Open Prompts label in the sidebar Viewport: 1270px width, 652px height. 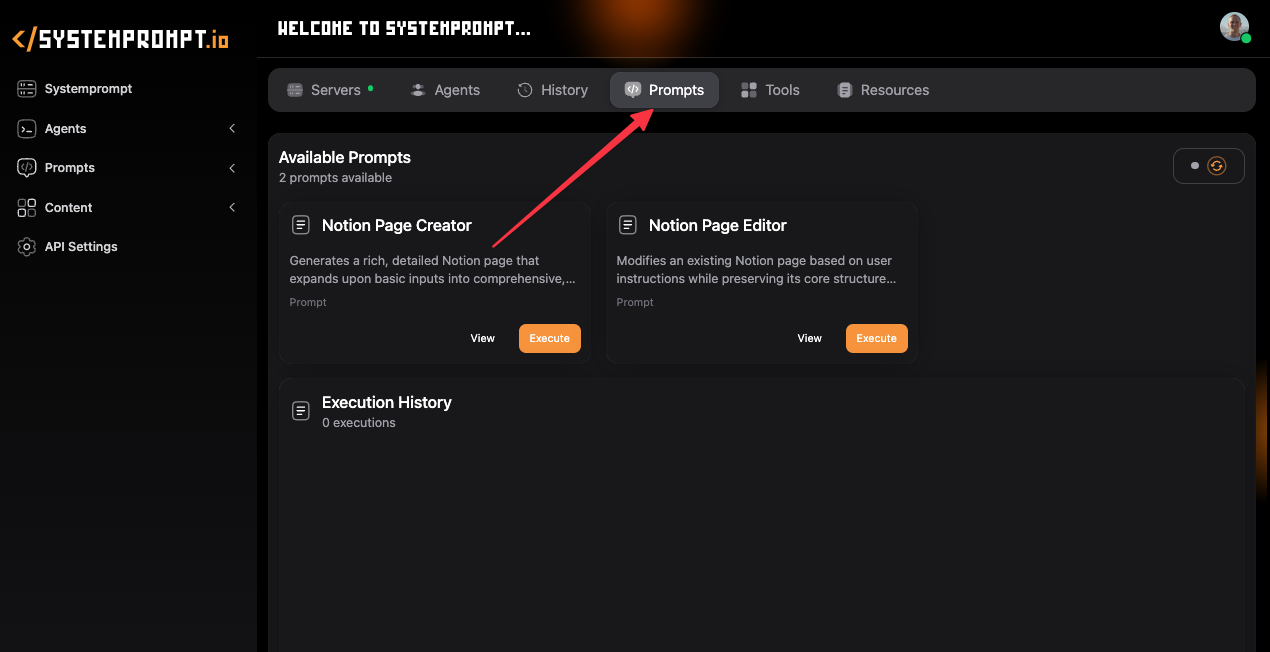tap(70, 168)
